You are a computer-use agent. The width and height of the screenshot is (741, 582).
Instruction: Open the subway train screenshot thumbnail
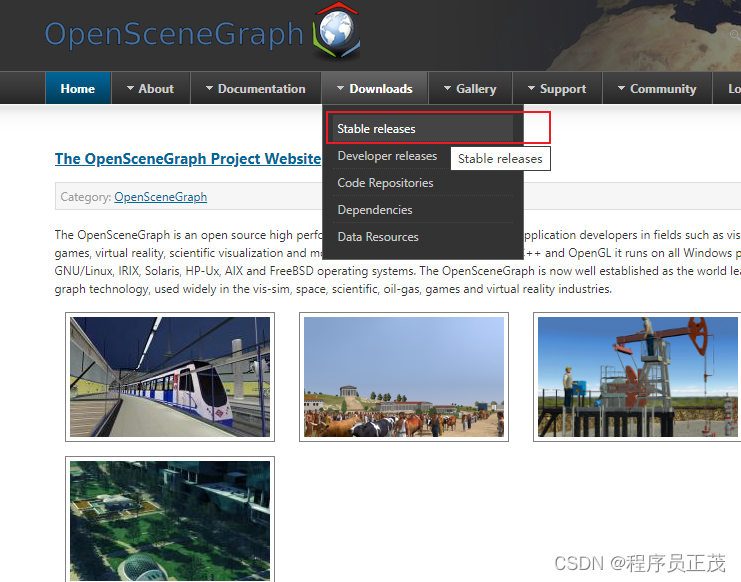coord(170,377)
